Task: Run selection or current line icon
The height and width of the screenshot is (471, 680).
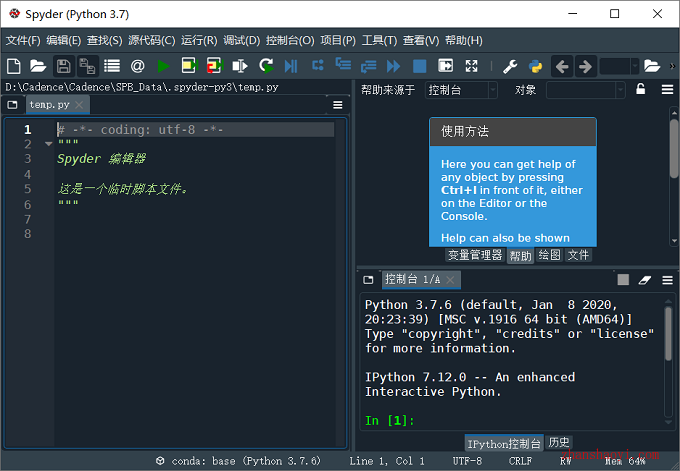Action: [x=239, y=66]
